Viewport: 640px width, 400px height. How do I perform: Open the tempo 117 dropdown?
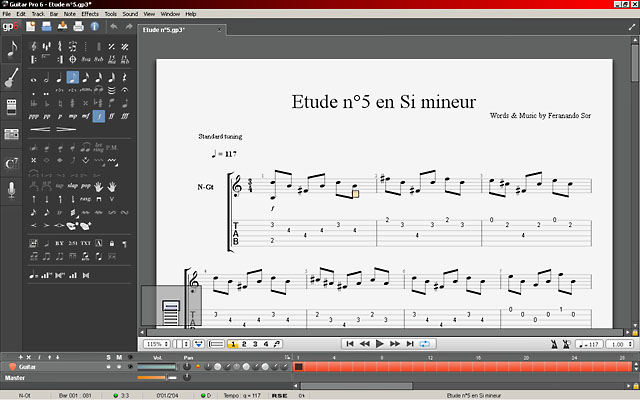pyautogui.click(x=589, y=344)
